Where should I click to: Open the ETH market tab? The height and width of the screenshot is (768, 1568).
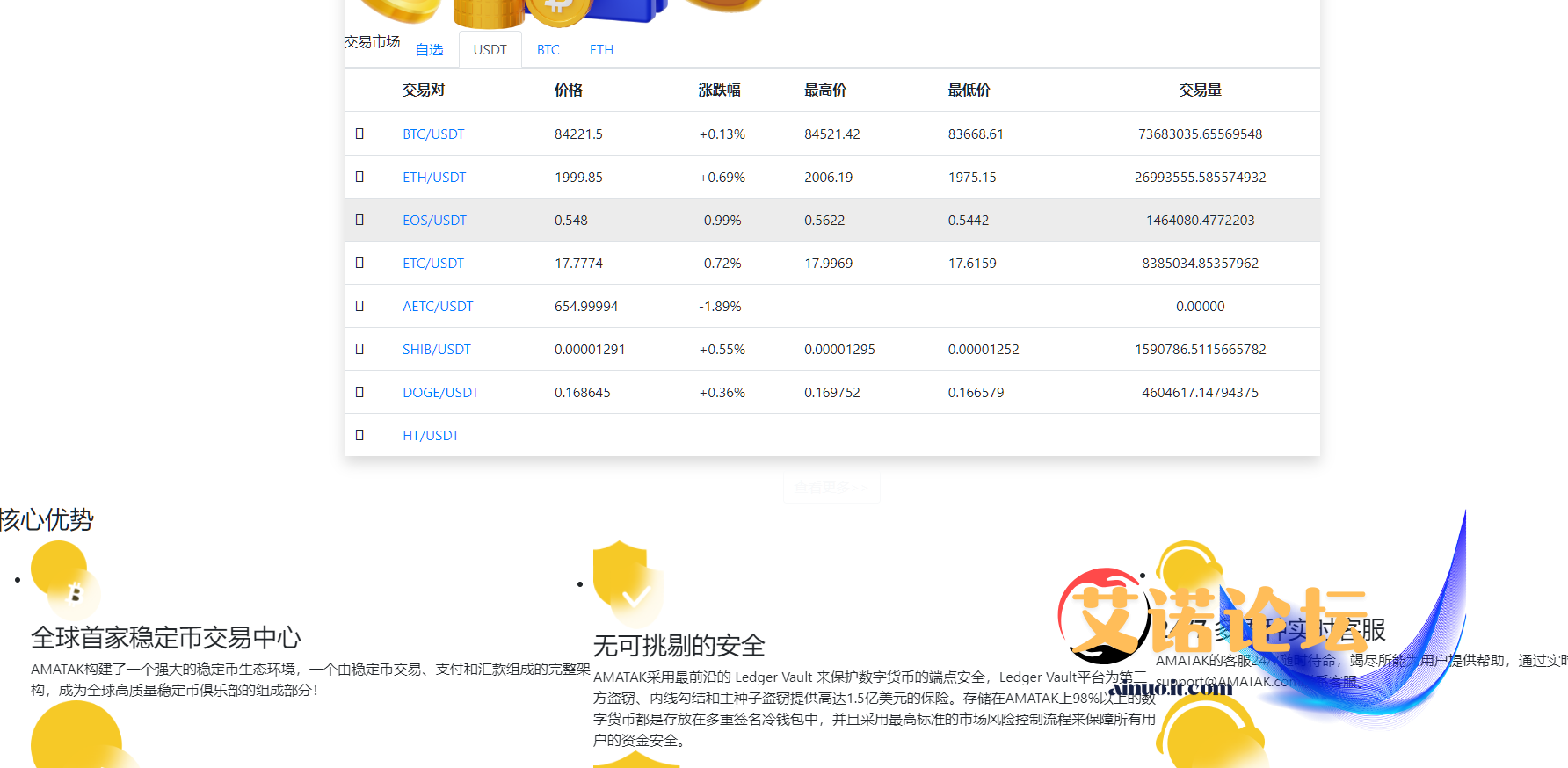point(602,50)
